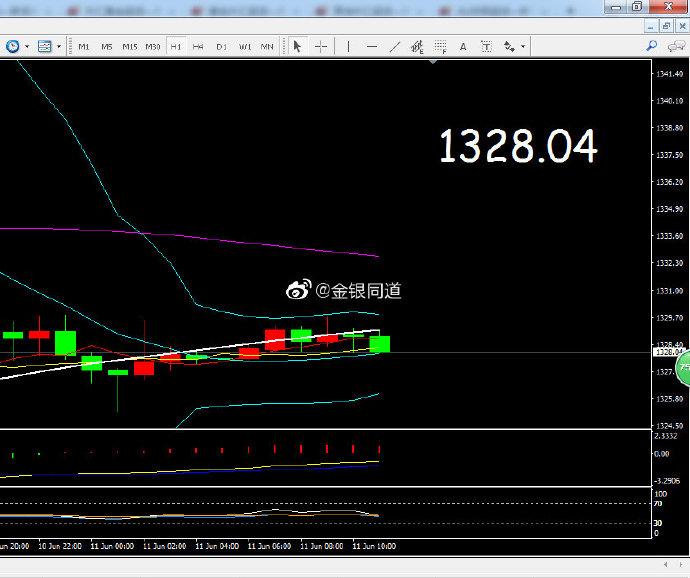Image resolution: width=690 pixels, height=578 pixels.
Task: Switch chart to M1 timeframe
Action: [84, 46]
